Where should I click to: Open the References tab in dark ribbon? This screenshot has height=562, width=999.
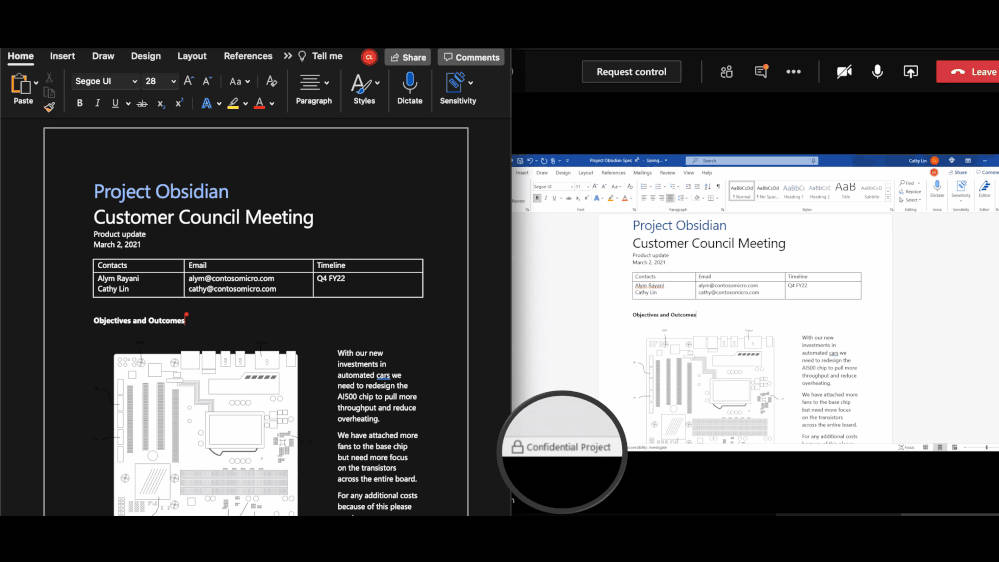point(248,56)
